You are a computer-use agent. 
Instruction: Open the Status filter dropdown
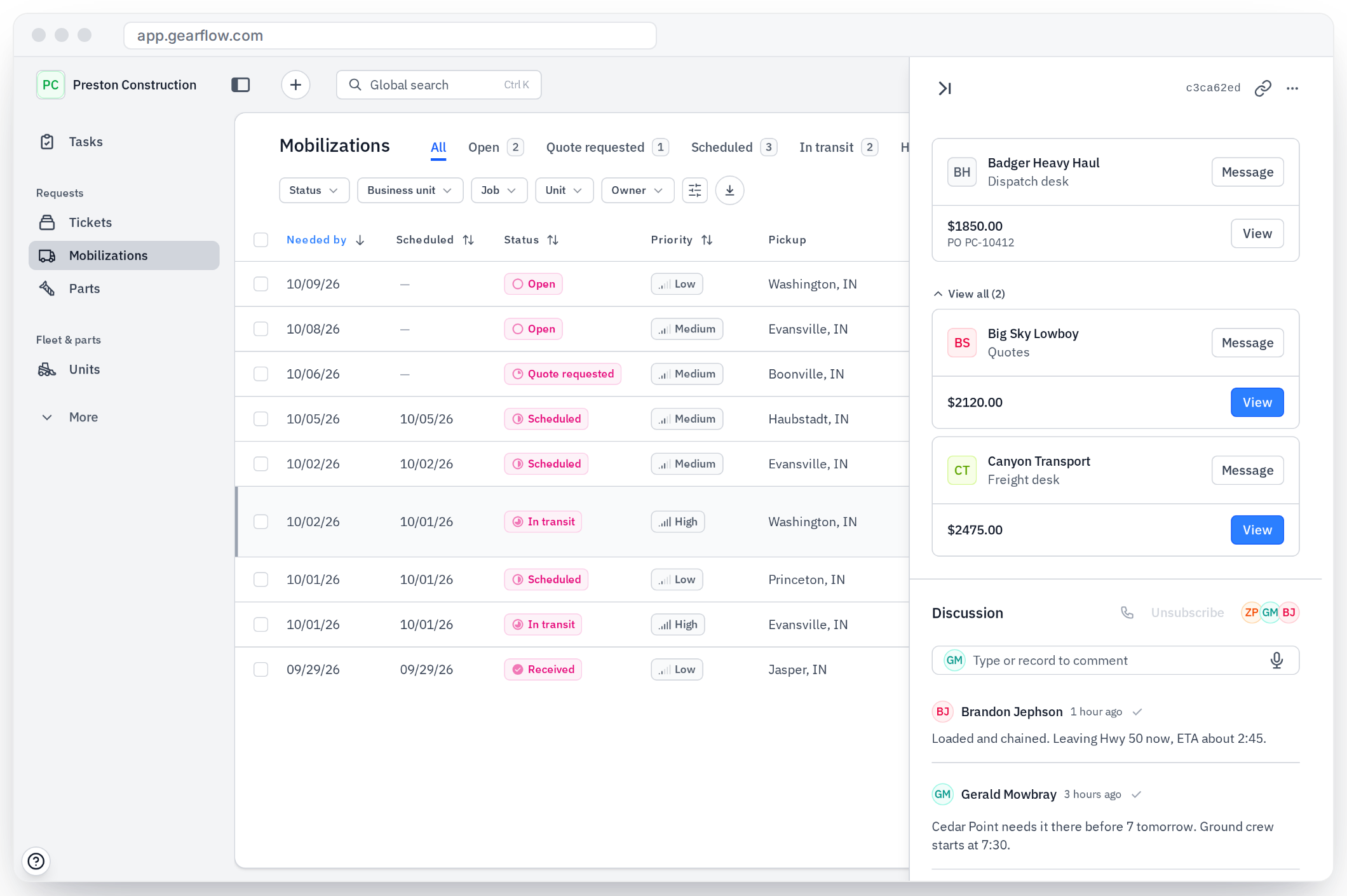click(314, 190)
